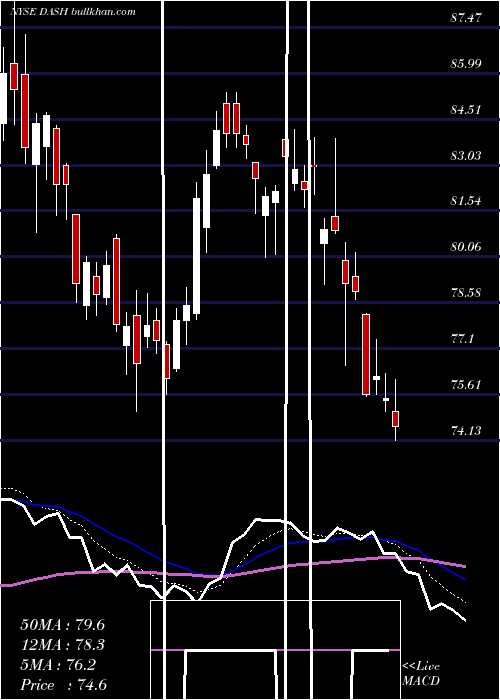Click the 5MA : 76.2 reading
Viewport: 500px width, 700px height.
pyautogui.click(x=58, y=665)
